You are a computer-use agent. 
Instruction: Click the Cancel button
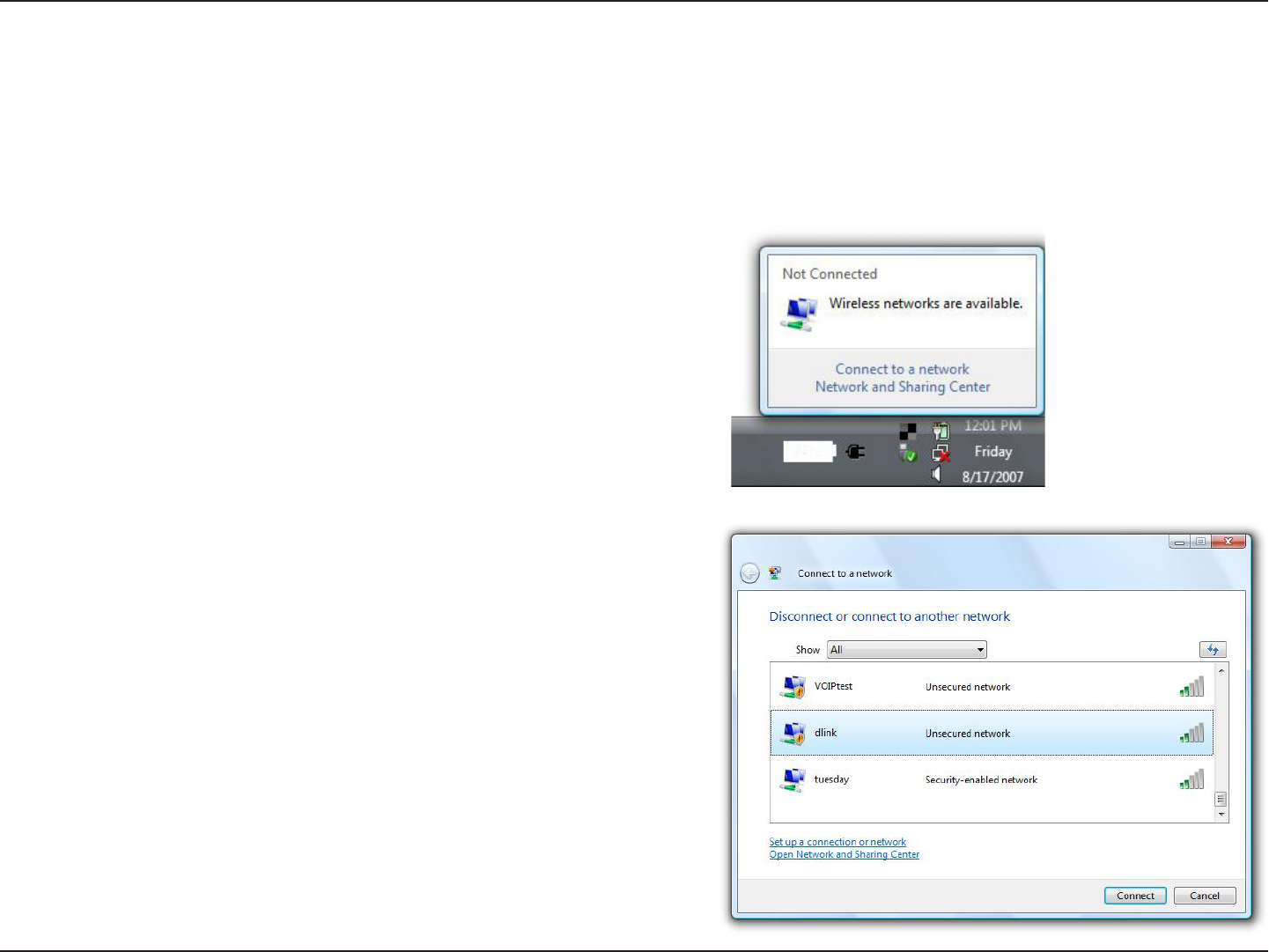click(1205, 896)
